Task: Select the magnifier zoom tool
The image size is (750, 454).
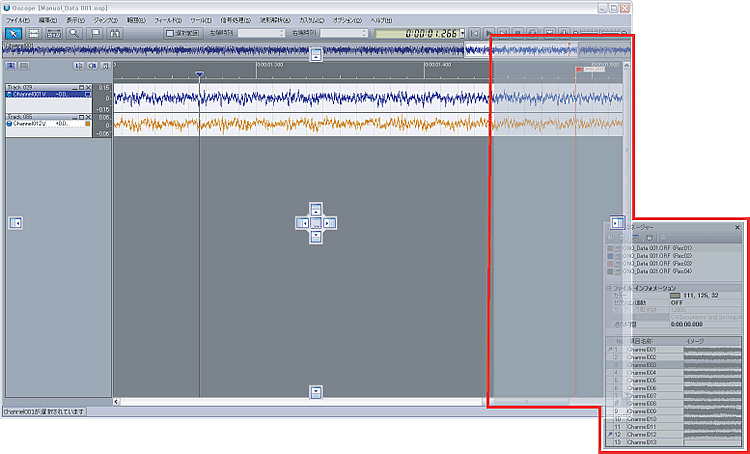Action: tap(75, 33)
